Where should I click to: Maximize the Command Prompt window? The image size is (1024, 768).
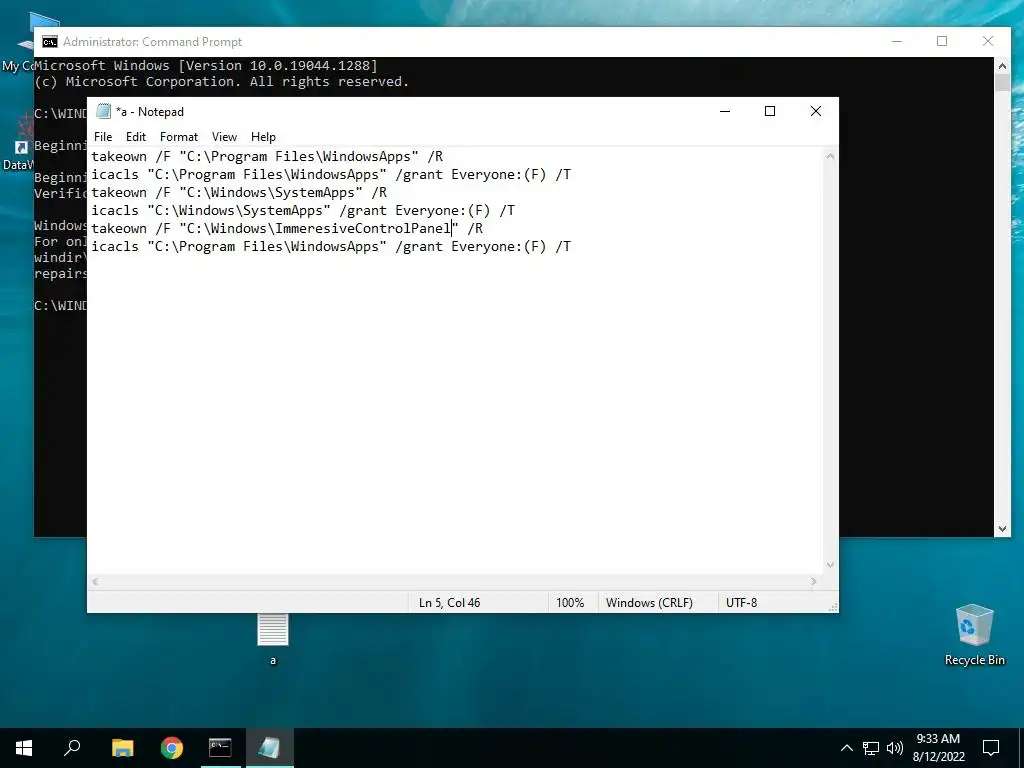click(x=942, y=41)
